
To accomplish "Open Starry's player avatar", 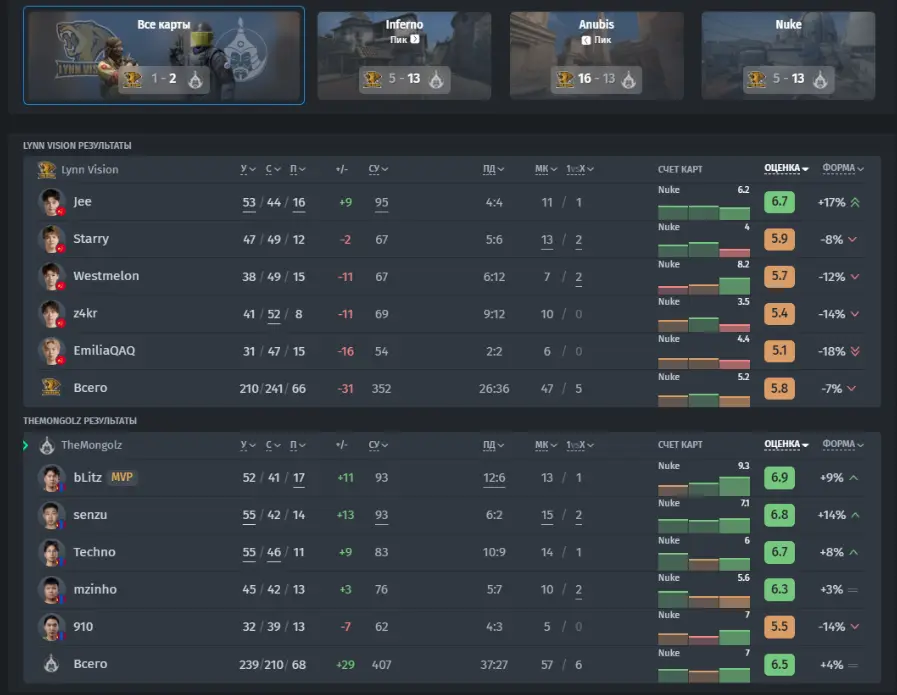I will click(51, 239).
